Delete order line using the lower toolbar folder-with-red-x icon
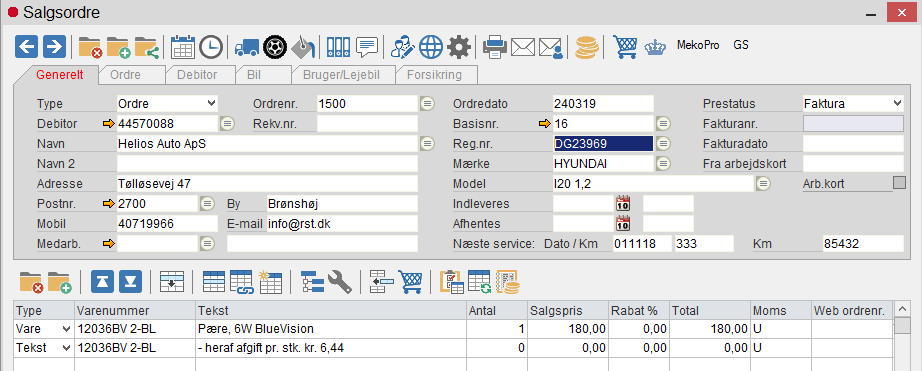 click(31, 282)
